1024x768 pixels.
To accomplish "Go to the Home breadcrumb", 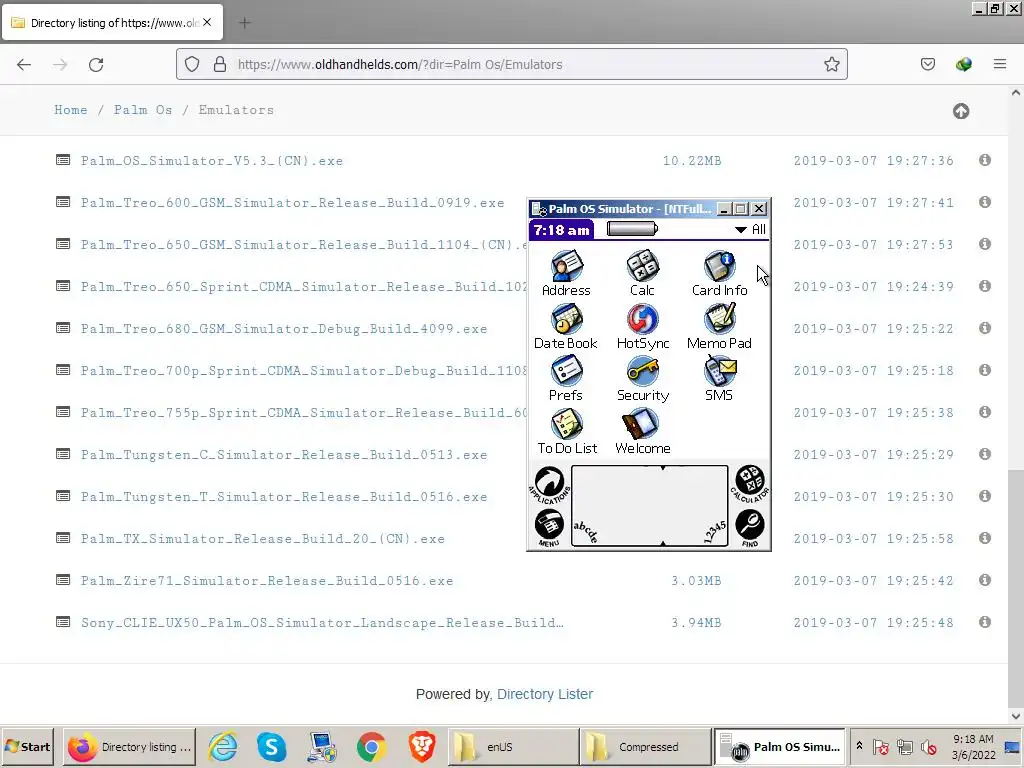I will (71, 110).
